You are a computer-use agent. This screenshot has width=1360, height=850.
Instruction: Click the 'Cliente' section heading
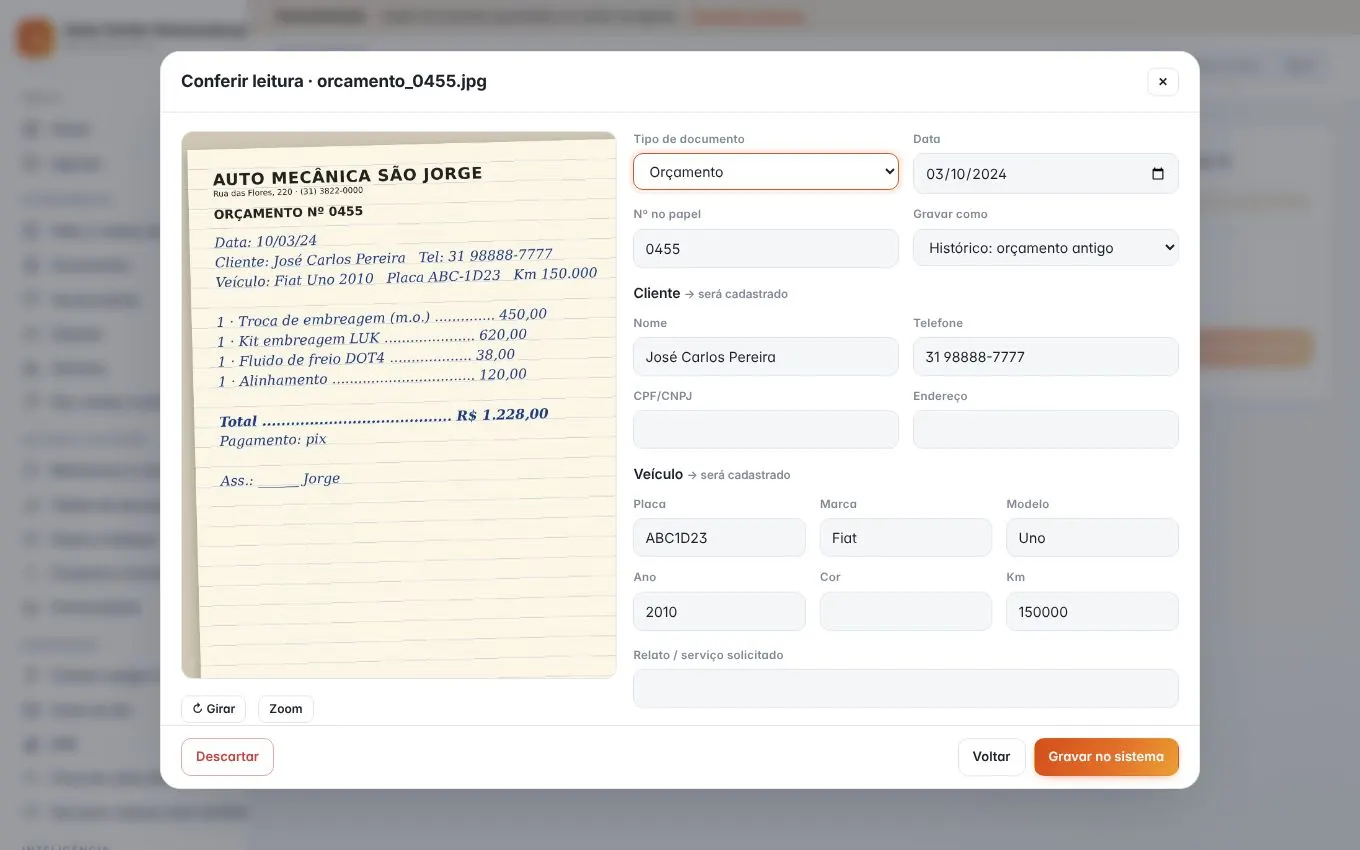[x=657, y=293]
